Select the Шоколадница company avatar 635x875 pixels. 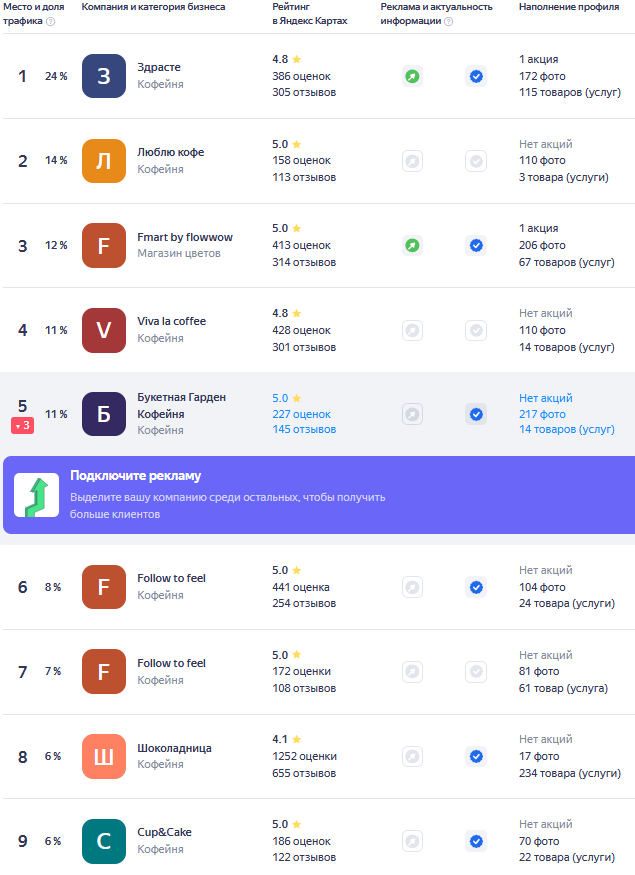tap(104, 757)
